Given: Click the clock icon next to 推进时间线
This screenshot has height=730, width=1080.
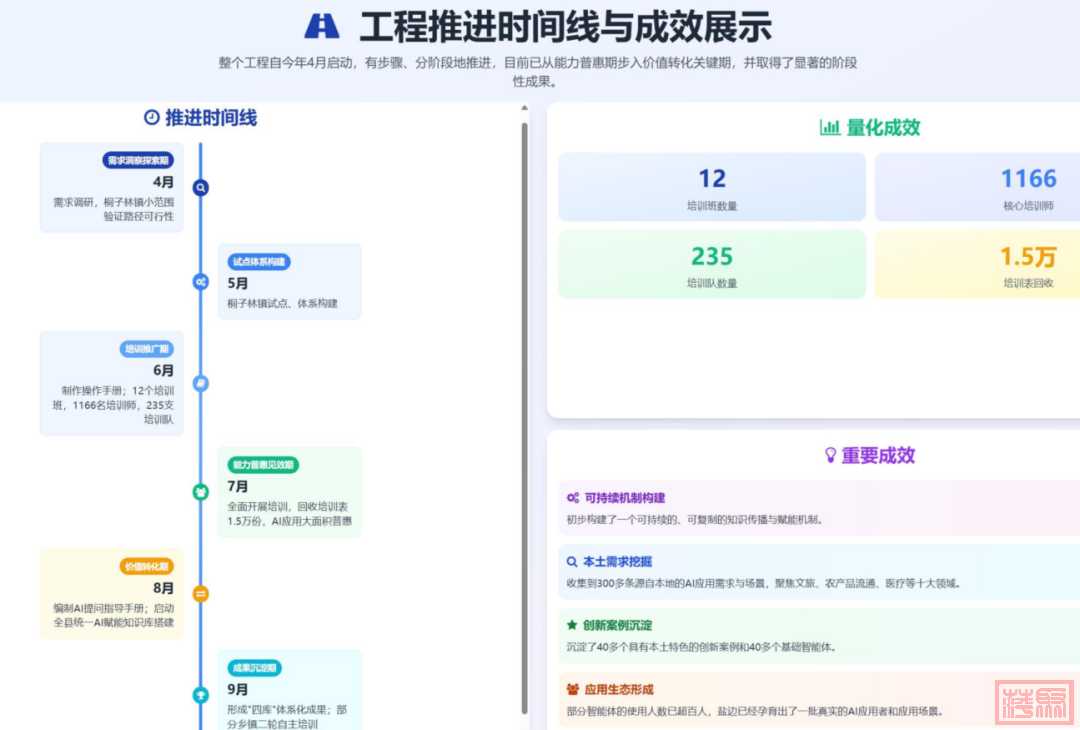Looking at the screenshot, I should [x=152, y=118].
